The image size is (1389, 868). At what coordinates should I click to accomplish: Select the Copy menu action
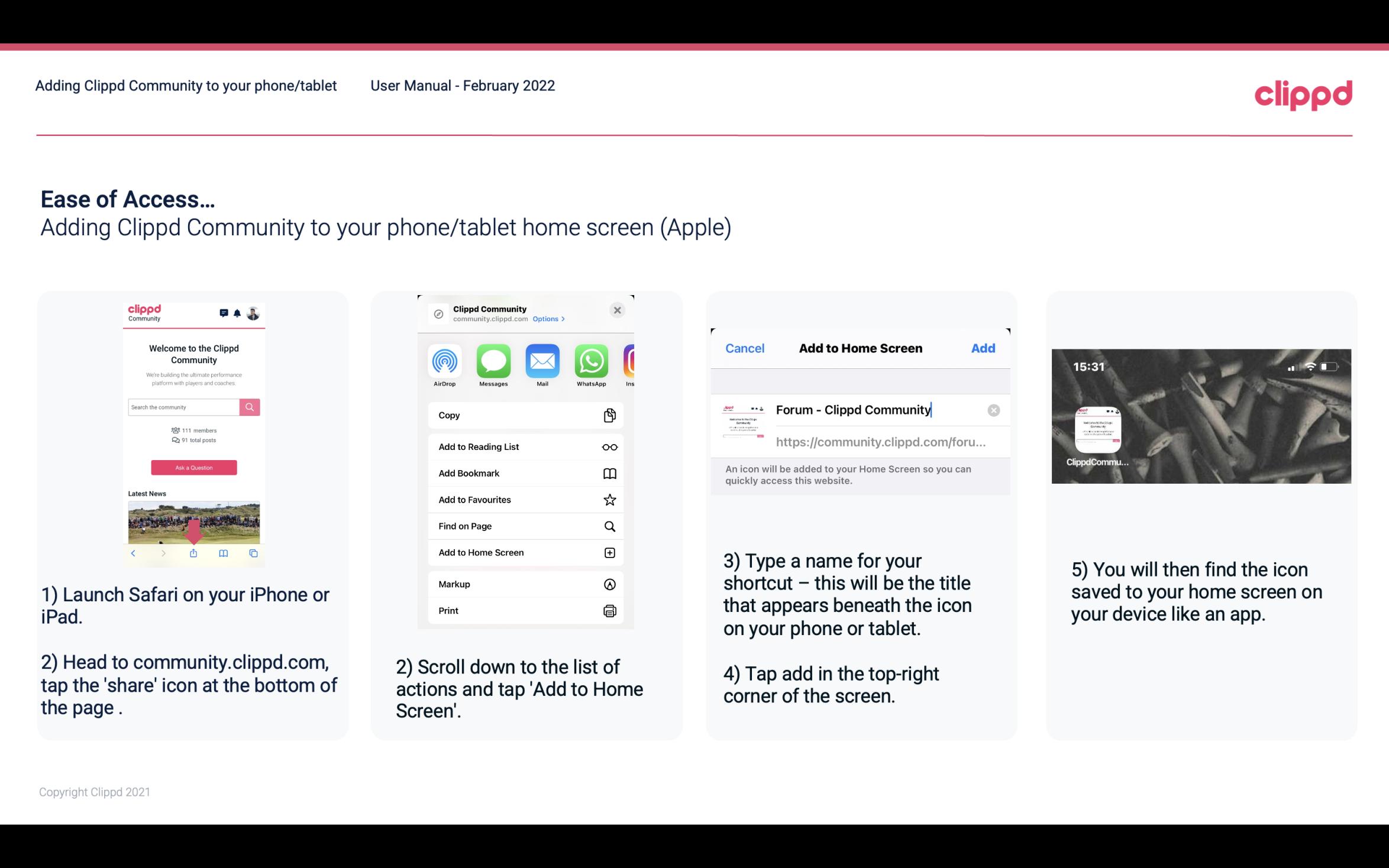(x=525, y=414)
